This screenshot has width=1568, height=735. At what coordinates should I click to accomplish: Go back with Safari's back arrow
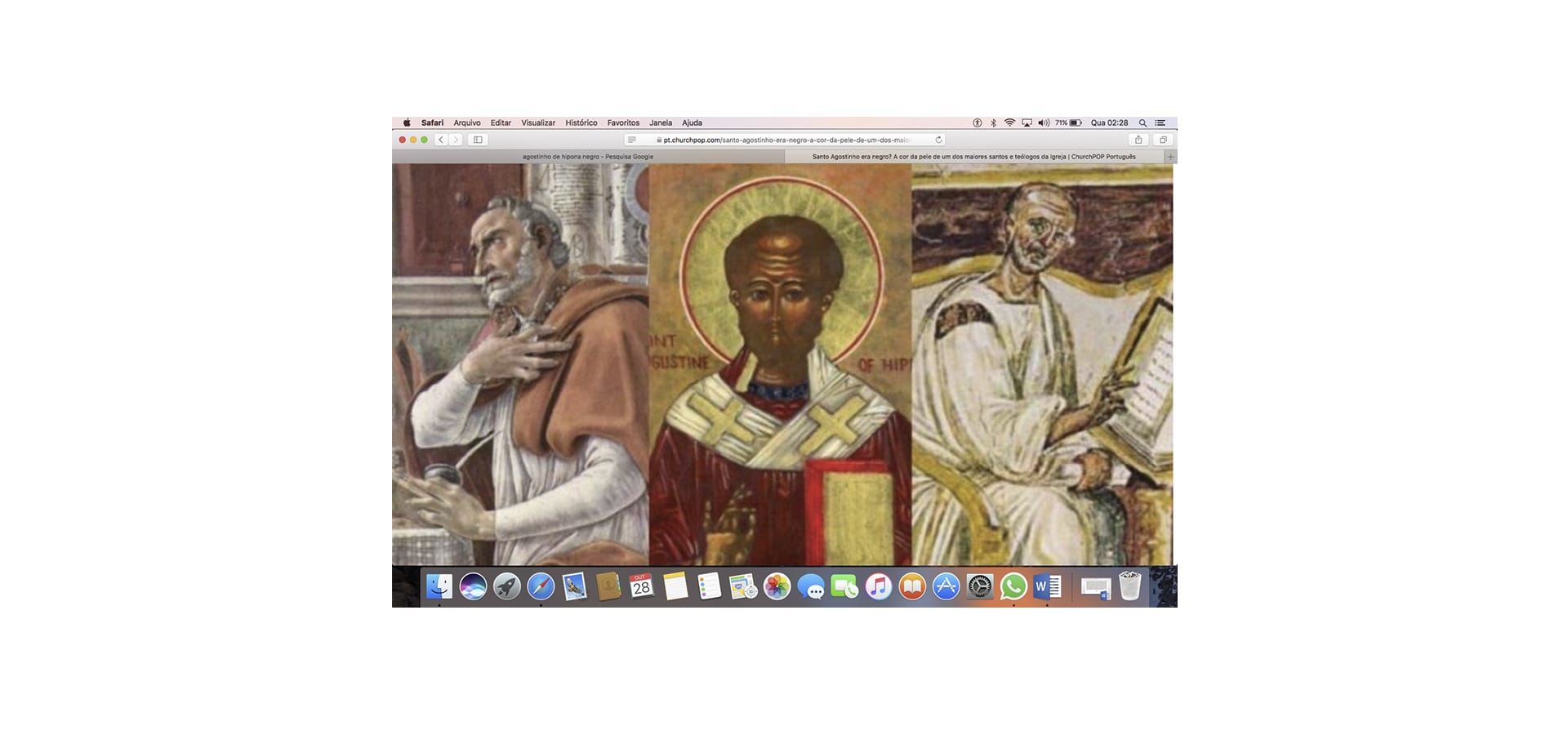pyautogui.click(x=441, y=140)
